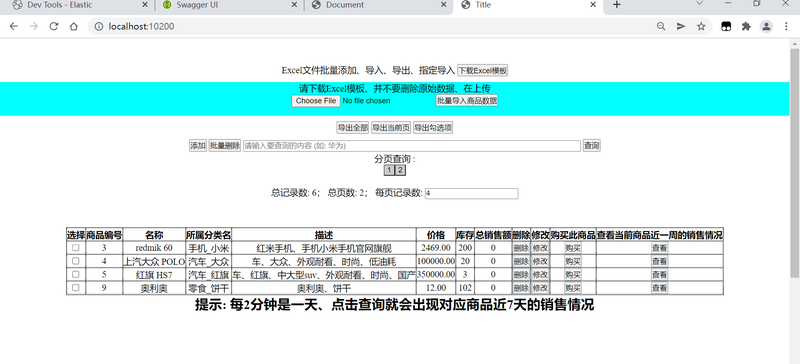Image resolution: width=800 pixels, height=364 pixels.
Task: Click 修改 for redmik 60 row
Action: [x=540, y=248]
